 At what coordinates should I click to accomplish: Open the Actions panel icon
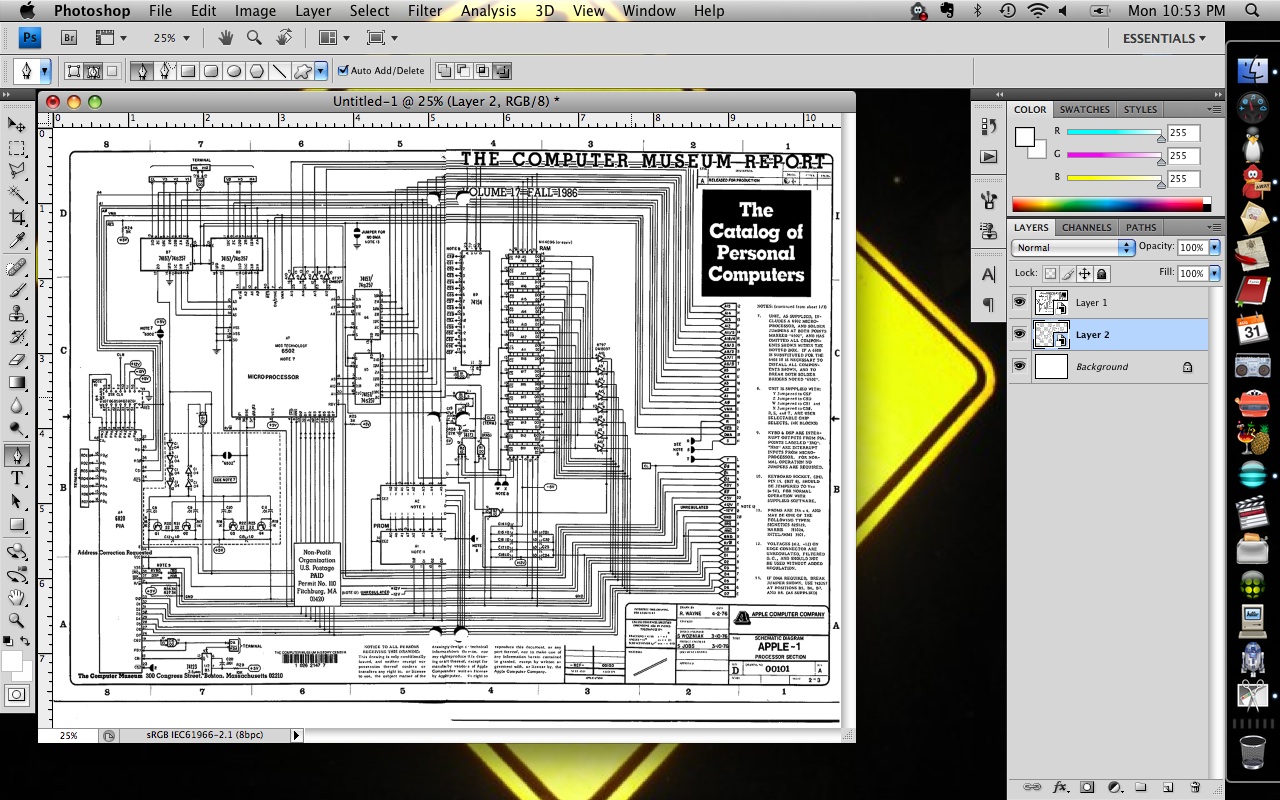[989, 157]
